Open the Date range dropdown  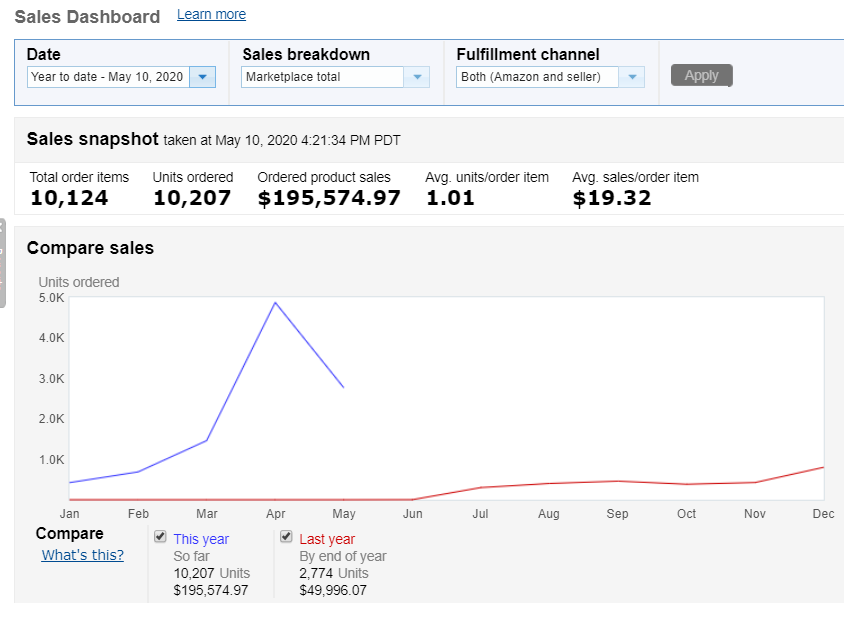[202, 77]
